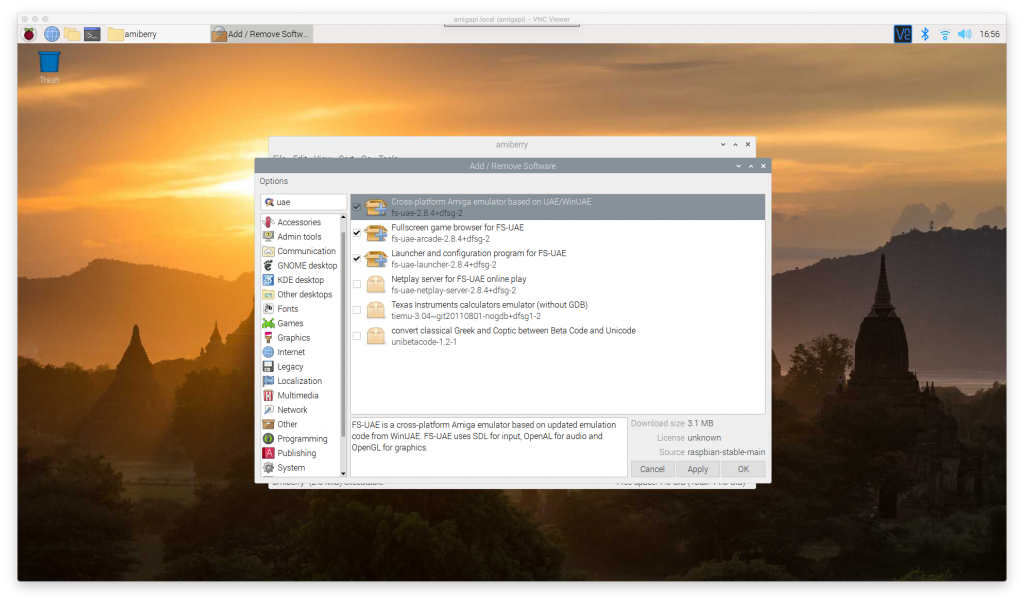Select the Publishing category icon
Image resolution: width=1024 pixels, height=603 pixels.
point(268,453)
